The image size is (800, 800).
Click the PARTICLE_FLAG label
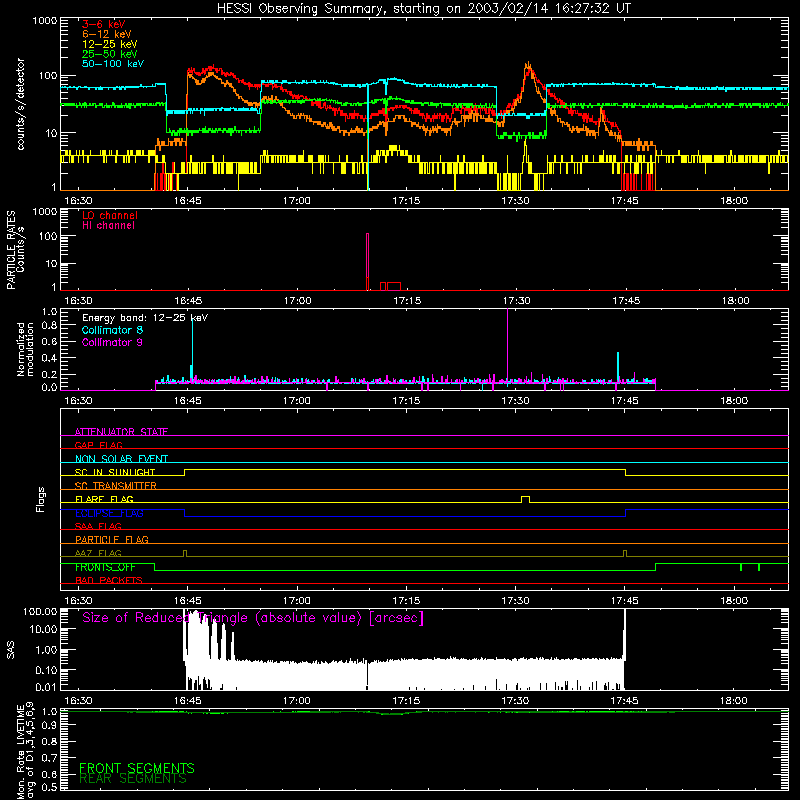pyautogui.click(x=112, y=539)
